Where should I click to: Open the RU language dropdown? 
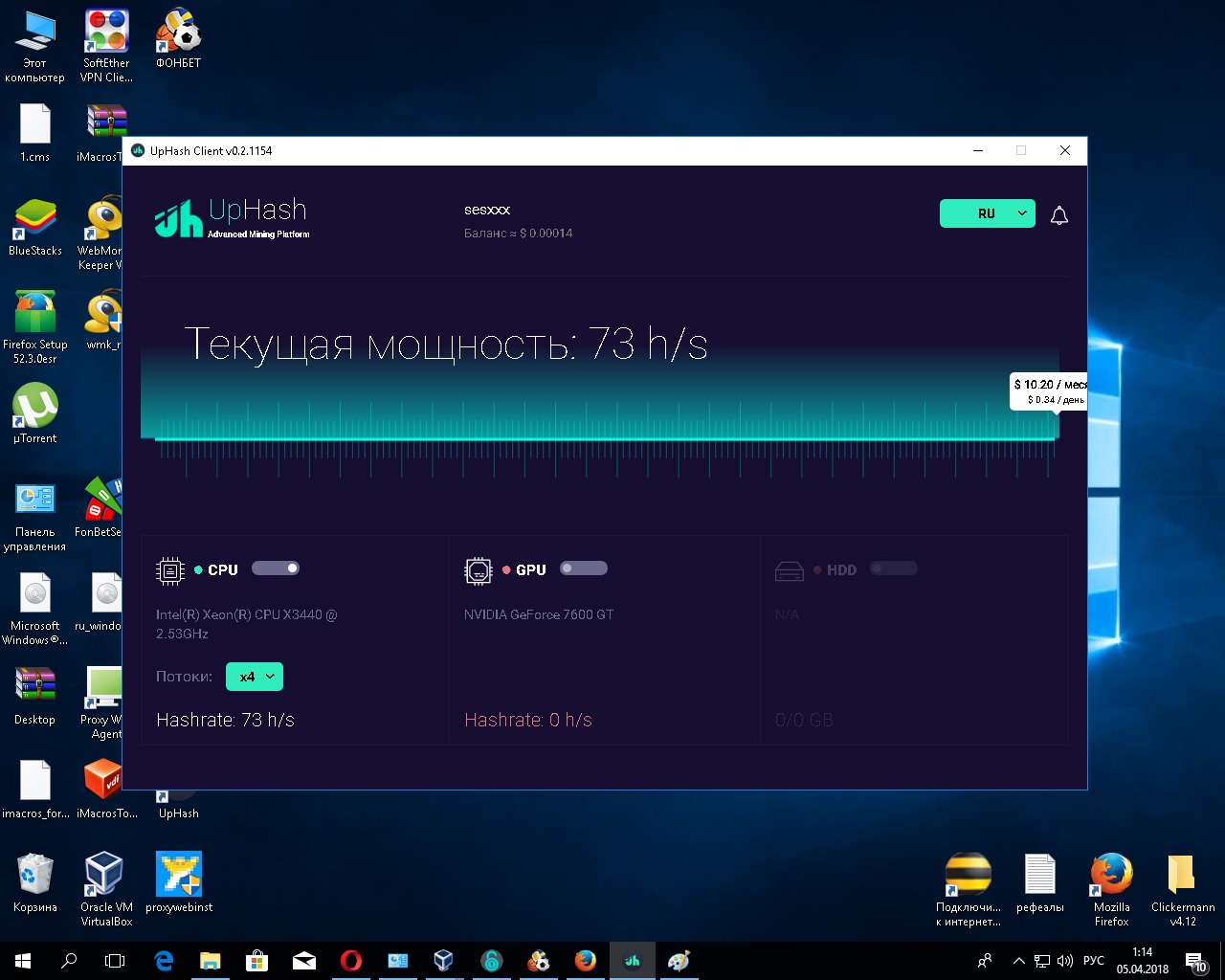pyautogui.click(x=988, y=213)
